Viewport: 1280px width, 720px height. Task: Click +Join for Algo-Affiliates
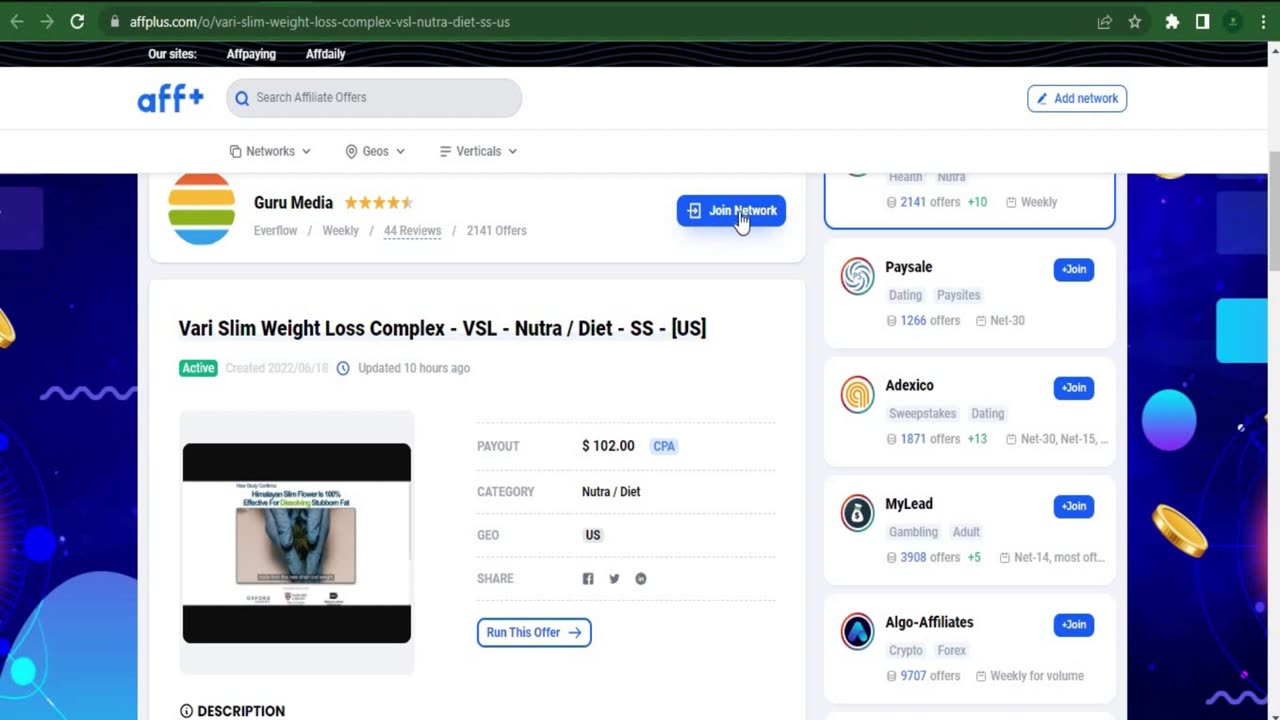click(x=1073, y=624)
